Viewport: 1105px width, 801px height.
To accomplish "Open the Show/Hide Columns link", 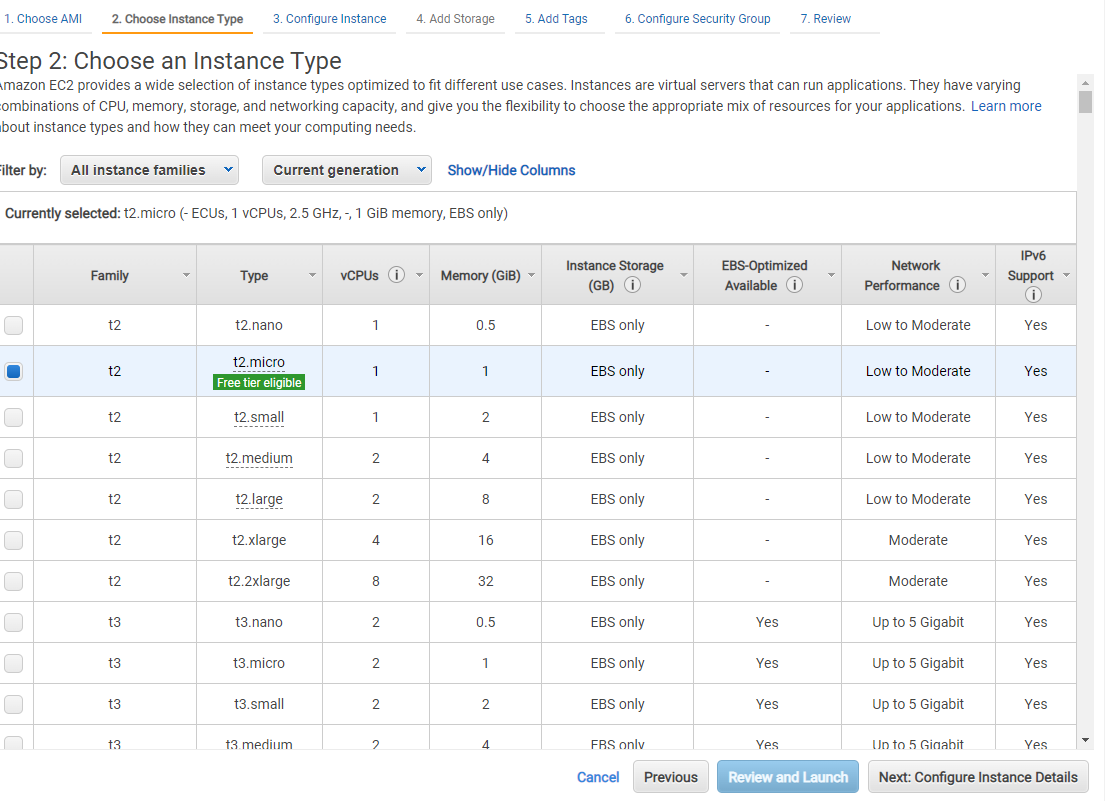I will point(511,170).
